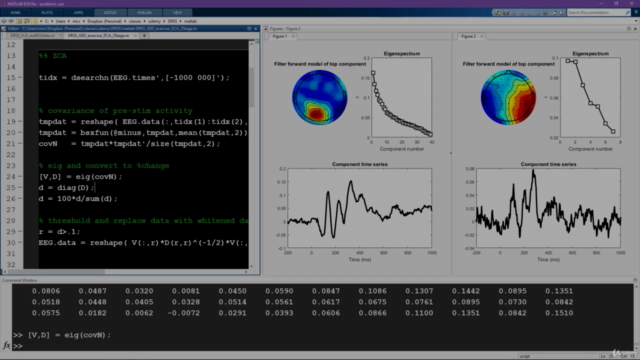The height and width of the screenshot is (360, 640).
Task: Expand the dropdown arrow before Users
Action: (x=53, y=21)
